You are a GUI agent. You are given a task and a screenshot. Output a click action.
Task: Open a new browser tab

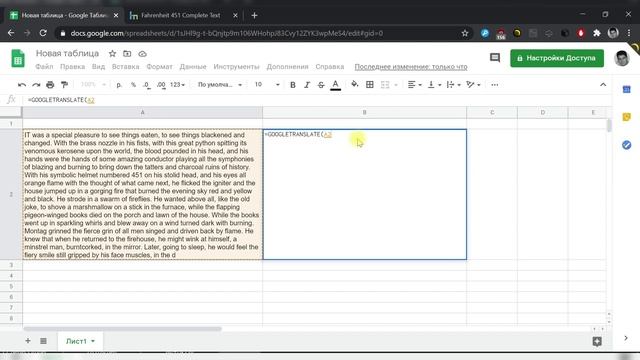[254, 16]
